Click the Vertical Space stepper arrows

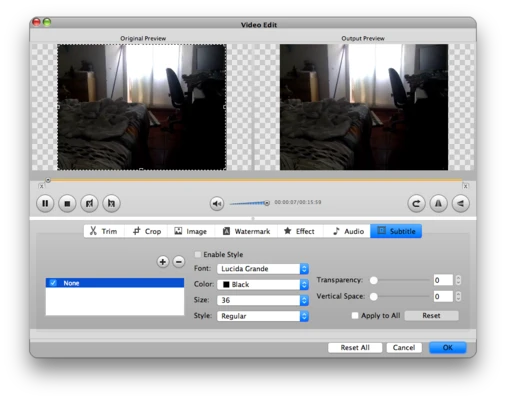[458, 296]
